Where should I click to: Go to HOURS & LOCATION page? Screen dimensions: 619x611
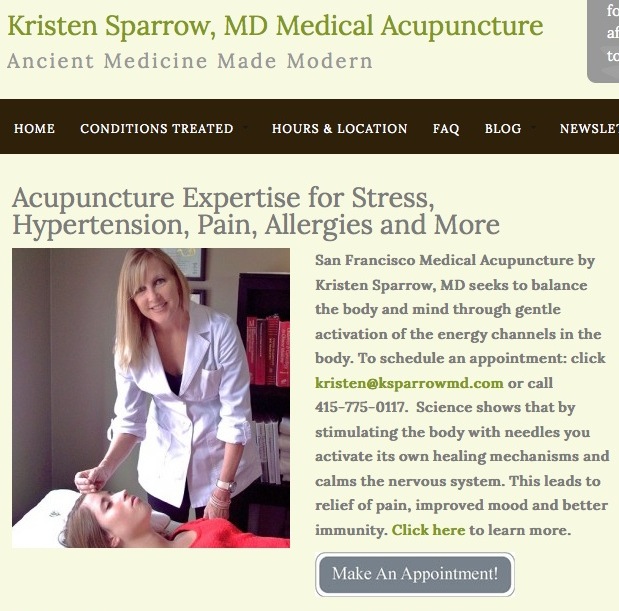340,128
